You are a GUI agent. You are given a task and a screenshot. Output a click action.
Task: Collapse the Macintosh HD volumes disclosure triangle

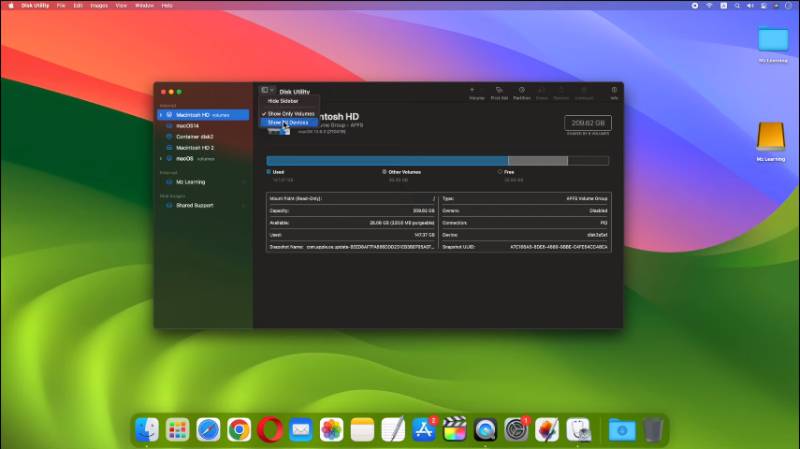click(x=160, y=115)
